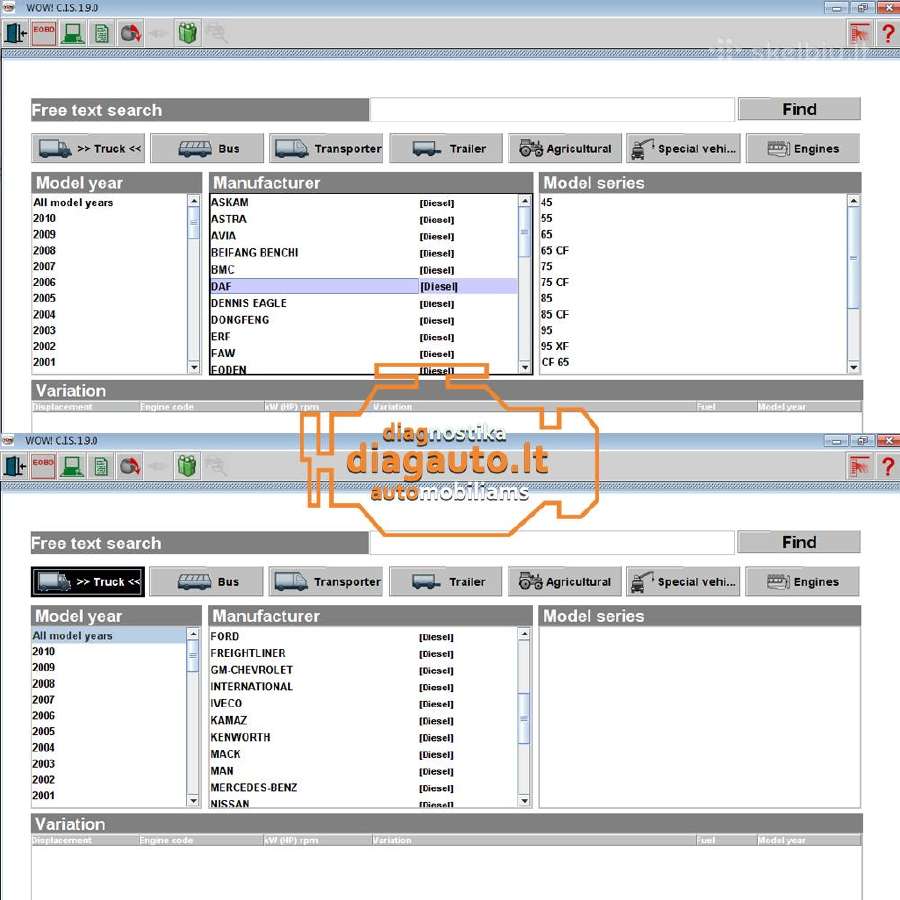Select BEIFANG BENCHI manufacturer in top window
The image size is (900, 900).
364,253
